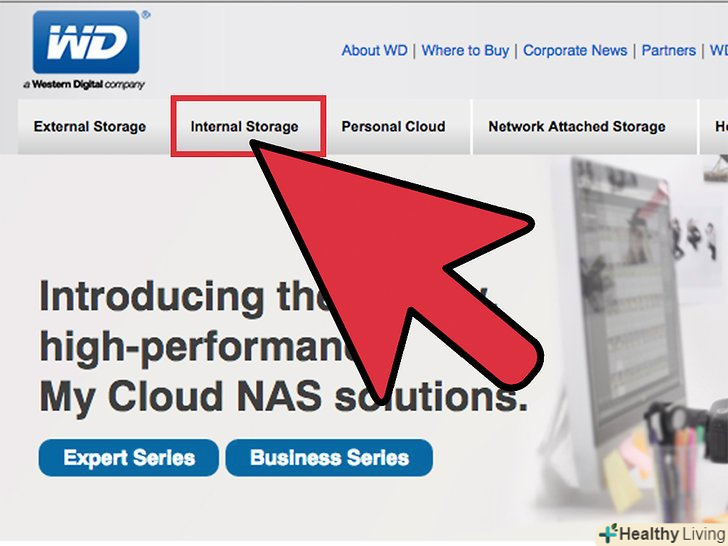
Task: Click the Expert Series button
Action: point(129,458)
